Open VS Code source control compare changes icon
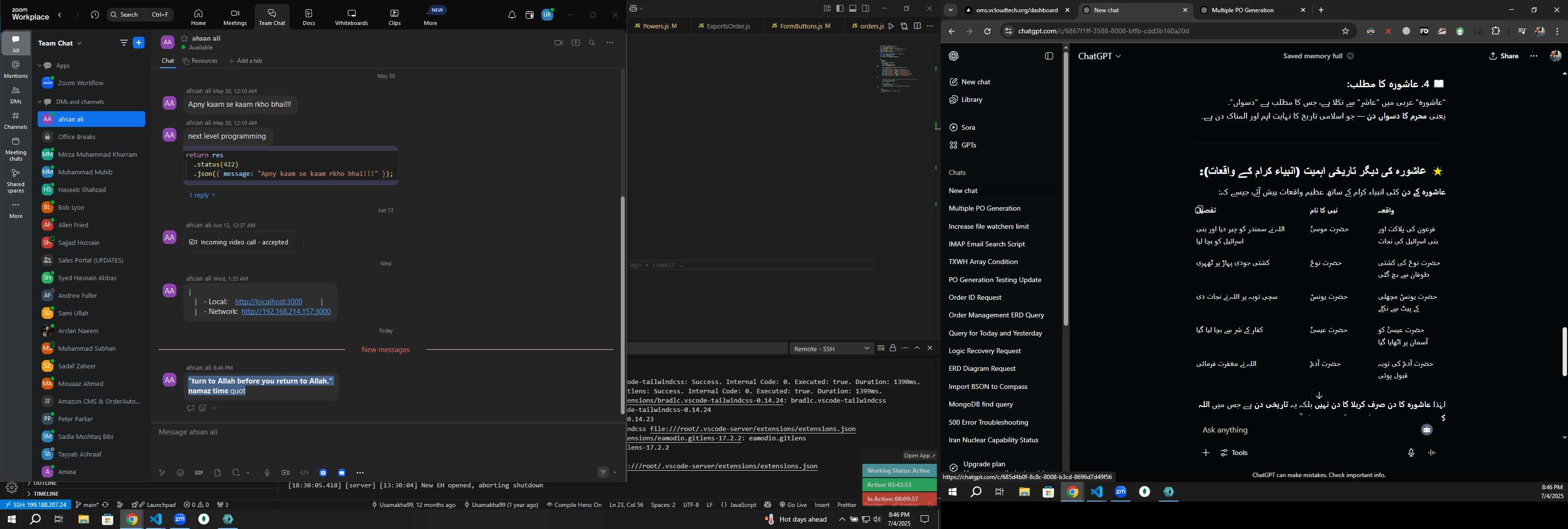The height and width of the screenshot is (529, 1568). (x=904, y=26)
